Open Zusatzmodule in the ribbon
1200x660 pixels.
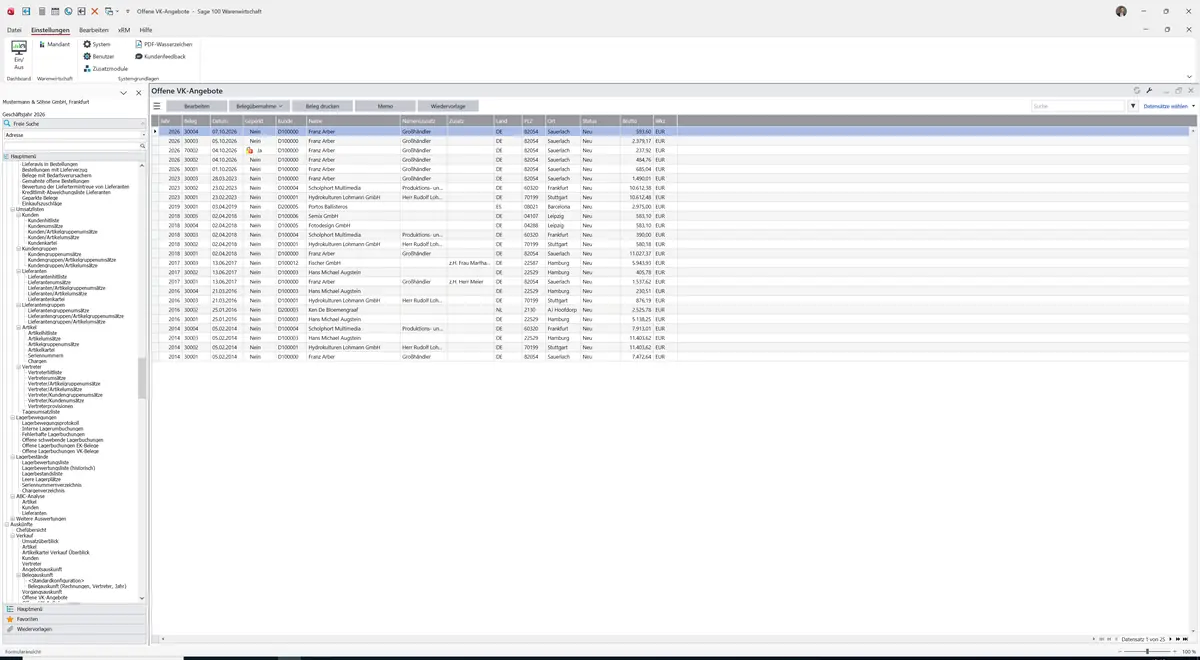point(105,68)
